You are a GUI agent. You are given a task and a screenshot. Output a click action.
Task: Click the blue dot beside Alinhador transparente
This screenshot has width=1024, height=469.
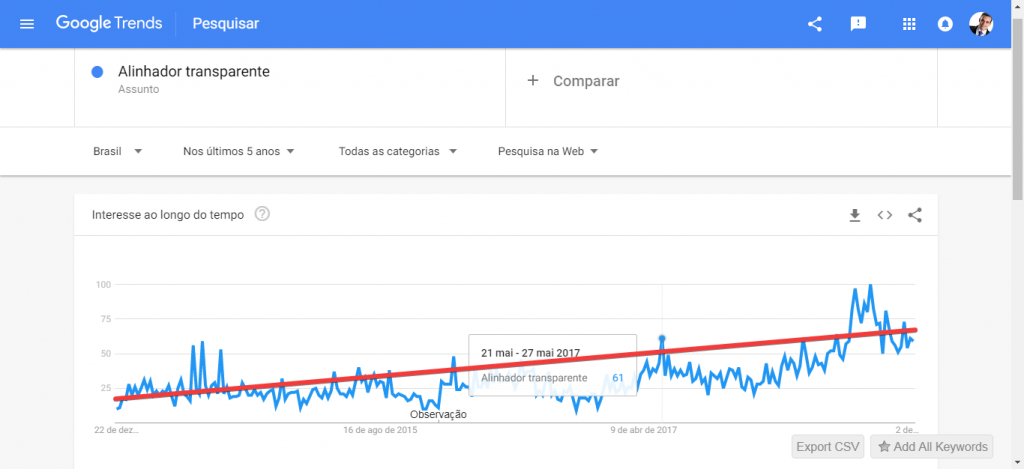tap(98, 73)
